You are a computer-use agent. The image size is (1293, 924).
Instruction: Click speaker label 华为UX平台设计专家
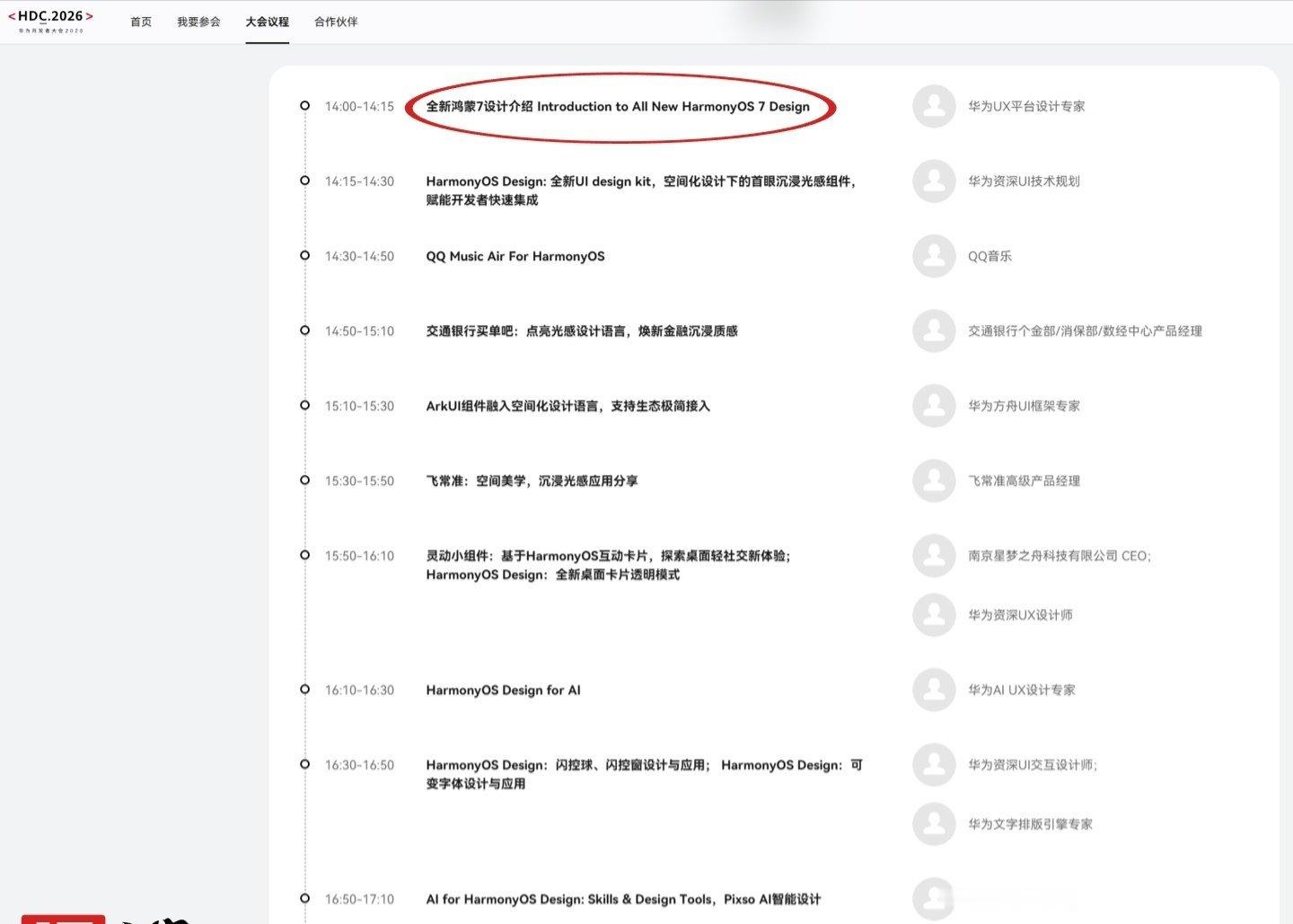coord(1026,106)
